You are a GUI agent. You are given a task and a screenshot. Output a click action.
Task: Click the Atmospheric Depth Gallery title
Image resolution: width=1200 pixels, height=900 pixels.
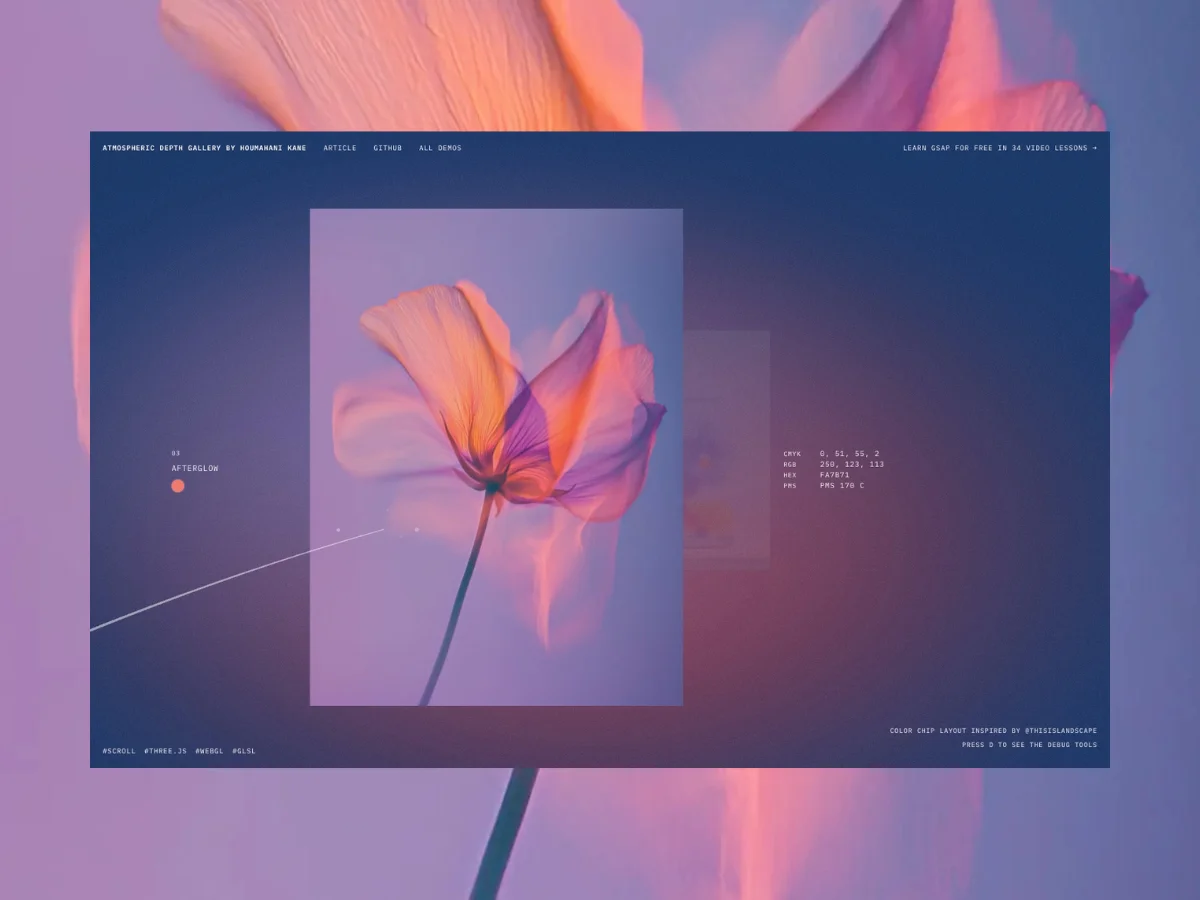click(204, 148)
